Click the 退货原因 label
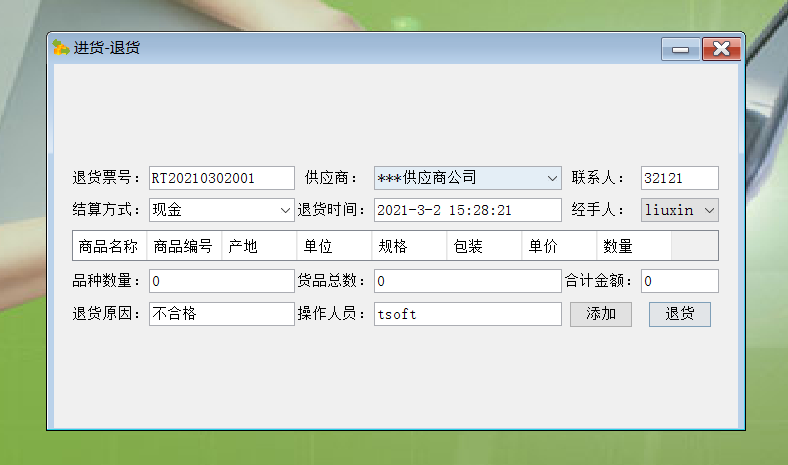 pos(106,314)
